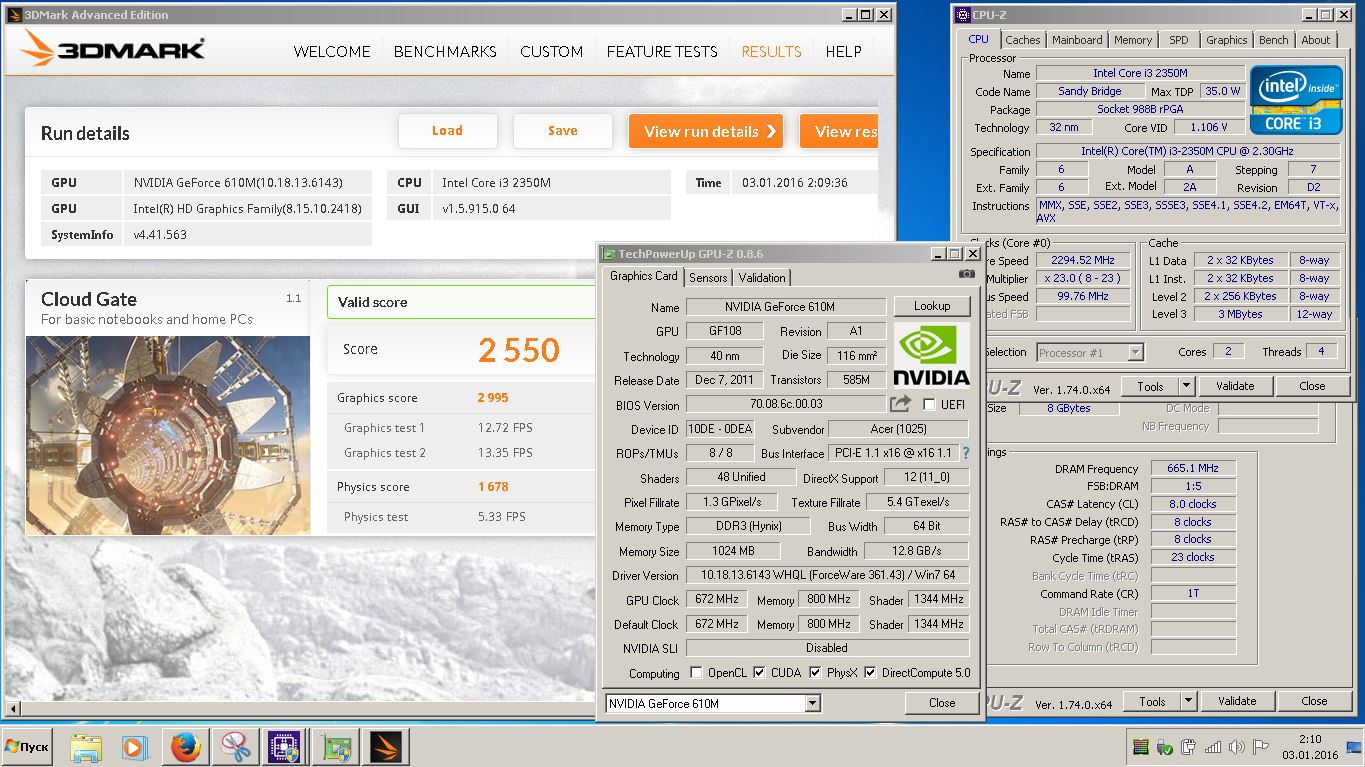This screenshot has width=1365, height=767.
Task: Click the 3DMark title bar app icon
Action: point(15,15)
